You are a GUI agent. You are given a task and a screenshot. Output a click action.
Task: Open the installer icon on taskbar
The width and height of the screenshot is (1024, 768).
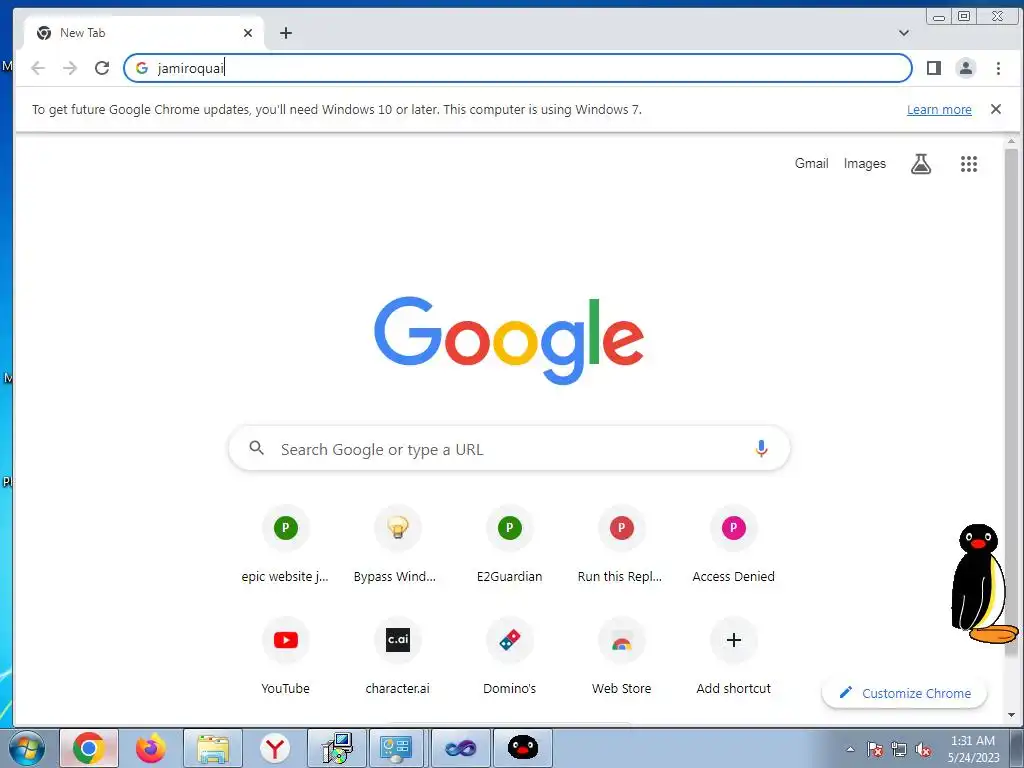click(x=337, y=748)
